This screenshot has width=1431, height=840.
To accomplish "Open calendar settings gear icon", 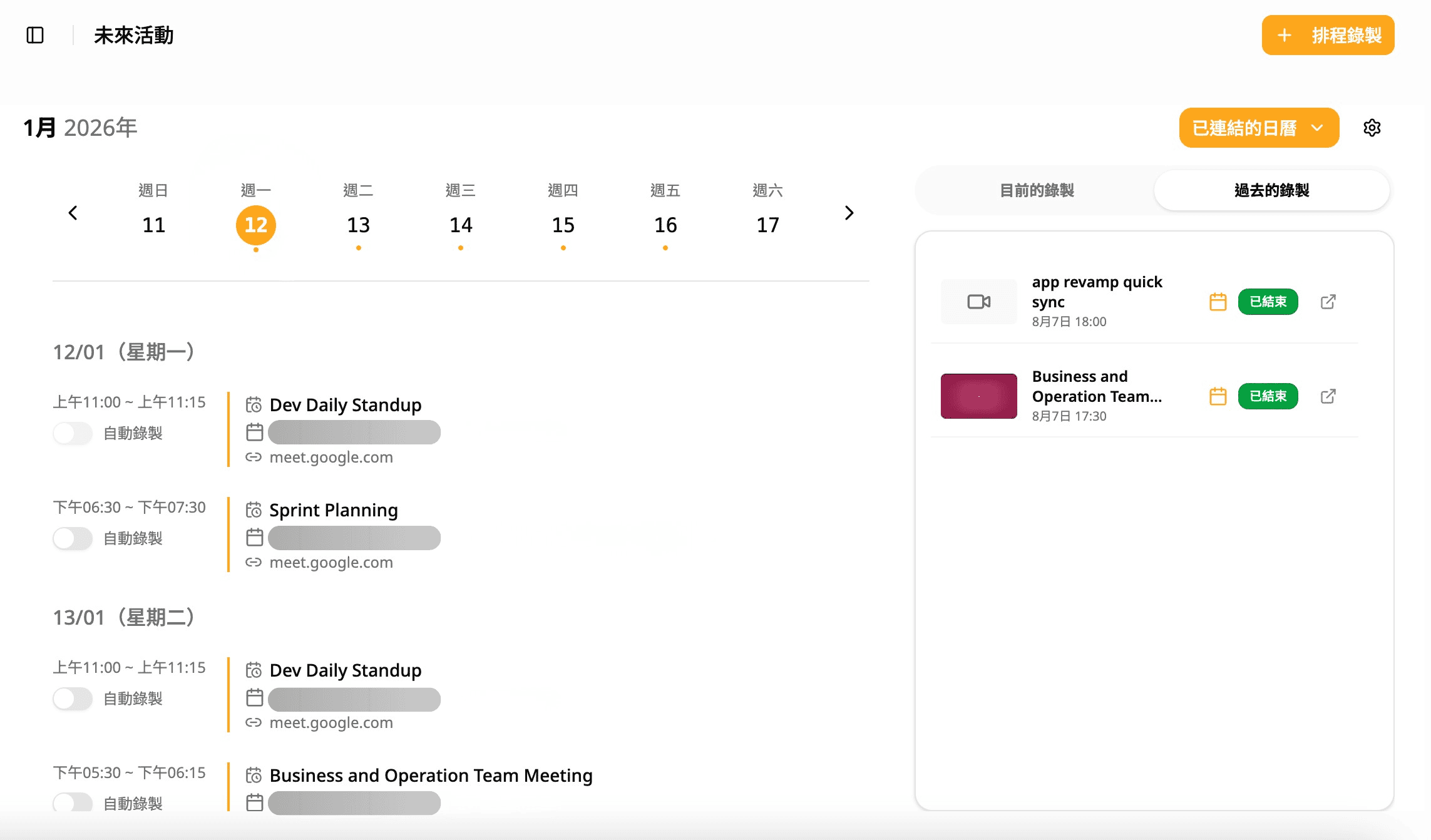I will pos(1372,128).
